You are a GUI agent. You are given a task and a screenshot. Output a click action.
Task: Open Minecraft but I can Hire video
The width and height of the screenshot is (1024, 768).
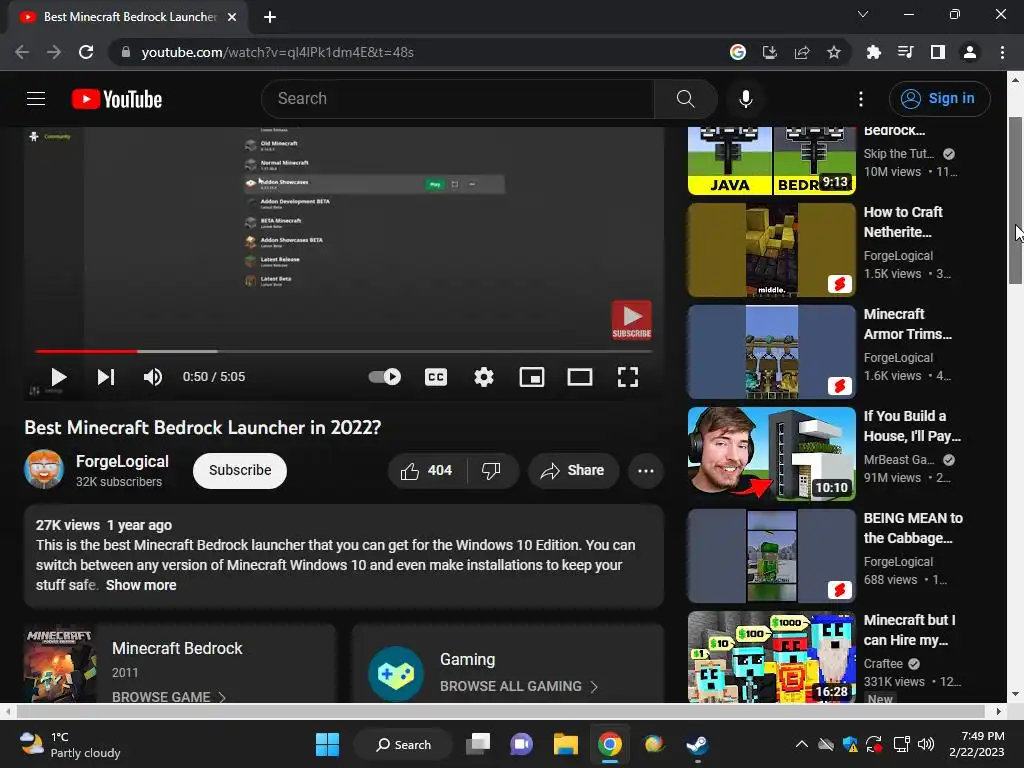[771, 657]
